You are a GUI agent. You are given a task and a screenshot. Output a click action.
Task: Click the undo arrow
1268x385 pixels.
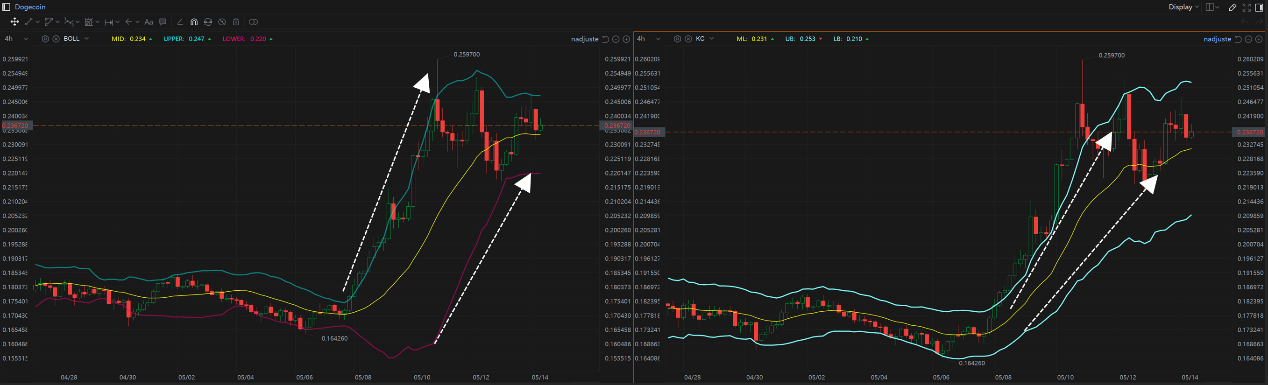click(x=1245, y=22)
